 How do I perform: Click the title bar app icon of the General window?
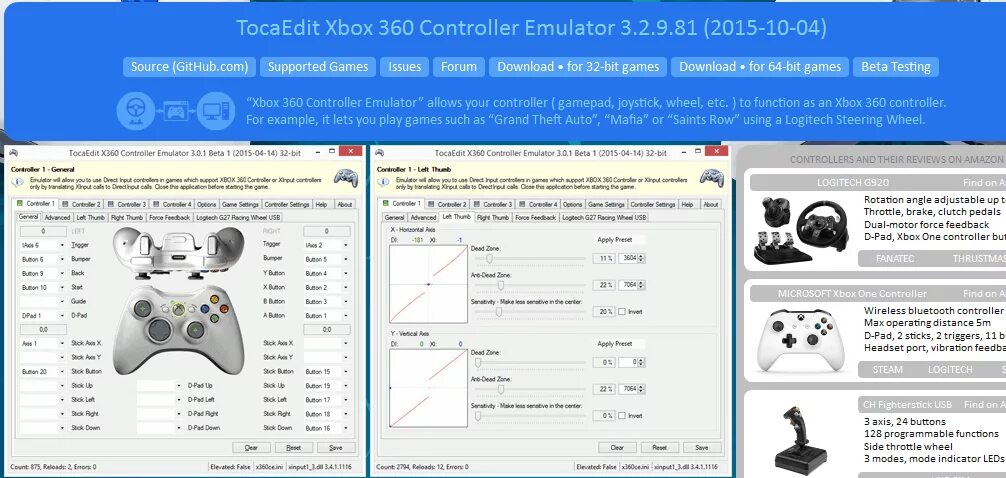click(x=13, y=153)
